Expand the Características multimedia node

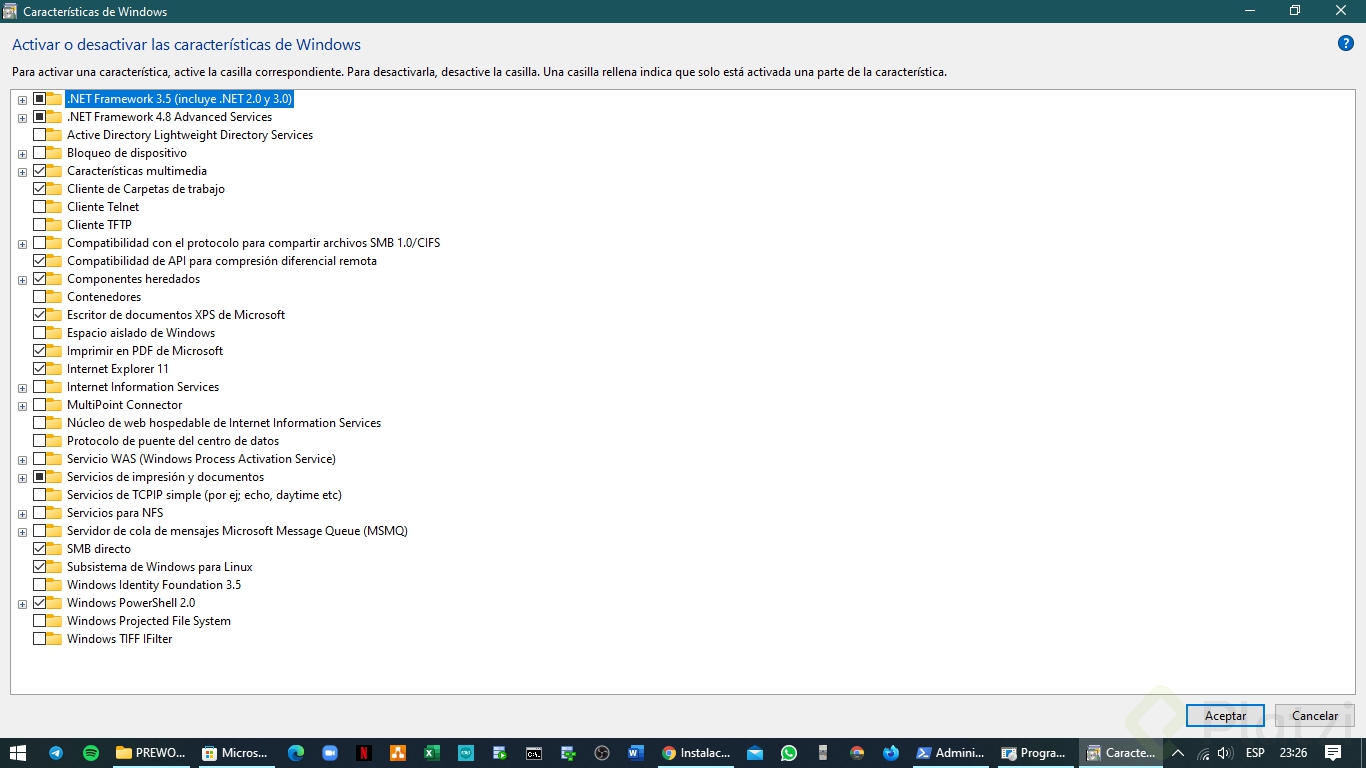22,172
